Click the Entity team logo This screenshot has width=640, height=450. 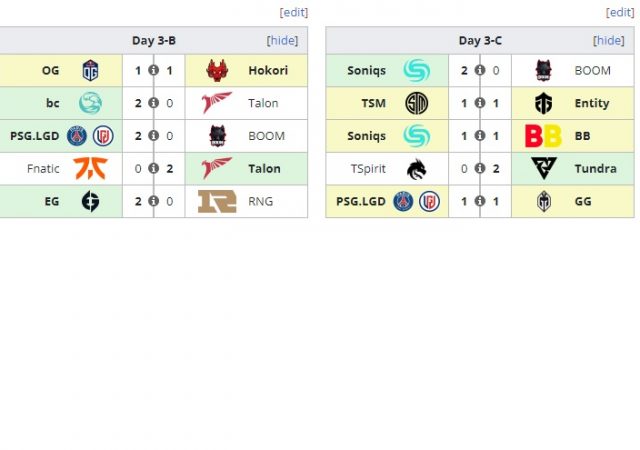click(x=543, y=103)
